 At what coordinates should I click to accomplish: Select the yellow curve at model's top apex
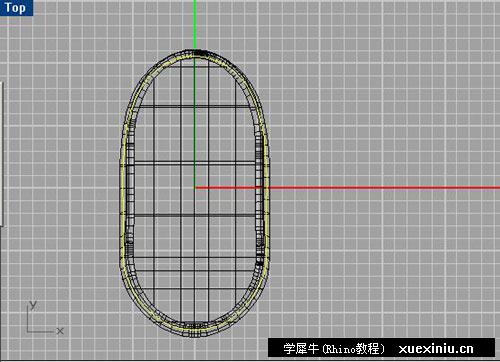click(x=195, y=57)
